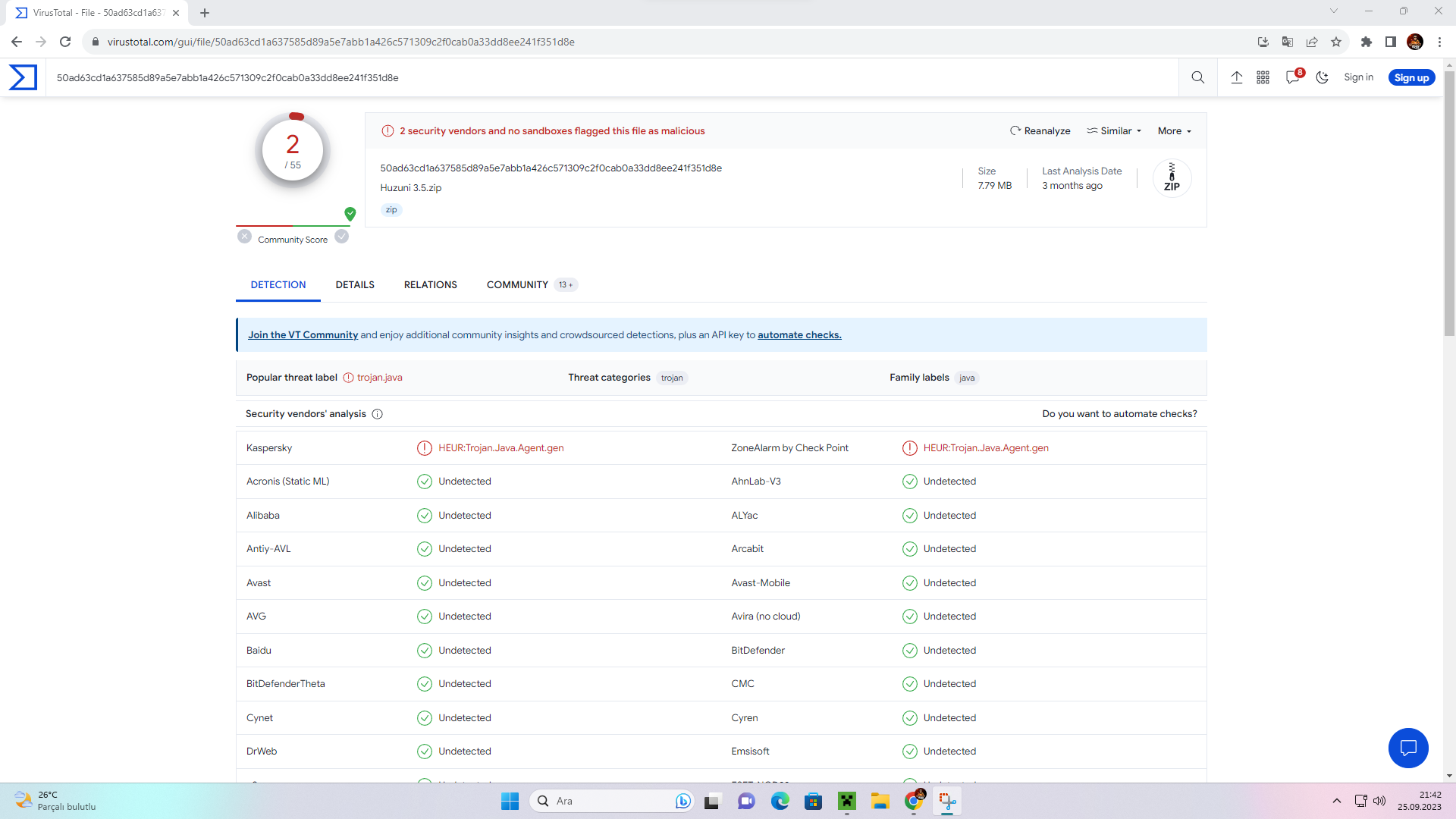The height and width of the screenshot is (819, 1456).
Task: Click the community score progress bar
Action: click(293, 226)
